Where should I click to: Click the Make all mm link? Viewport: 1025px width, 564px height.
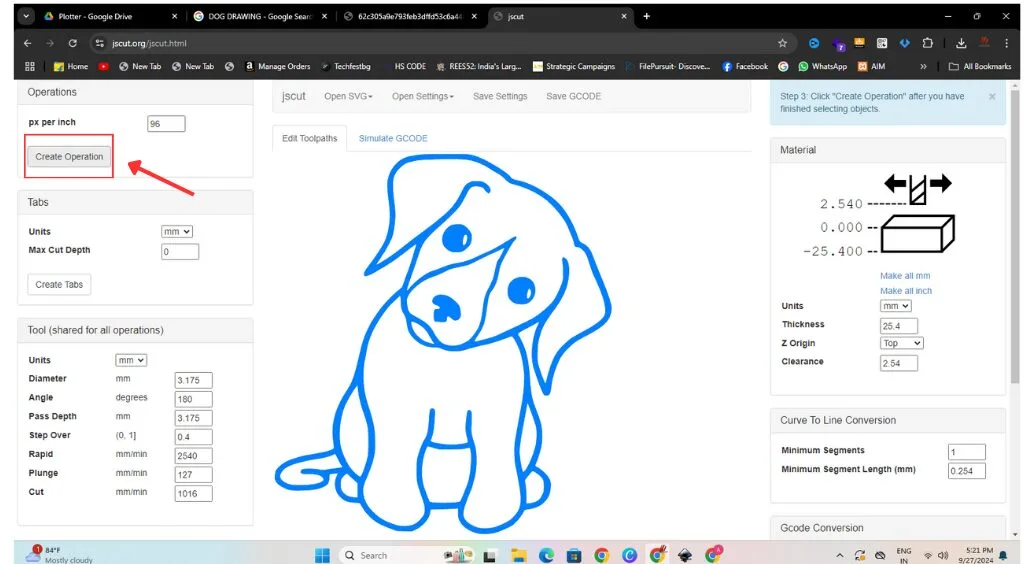905,276
